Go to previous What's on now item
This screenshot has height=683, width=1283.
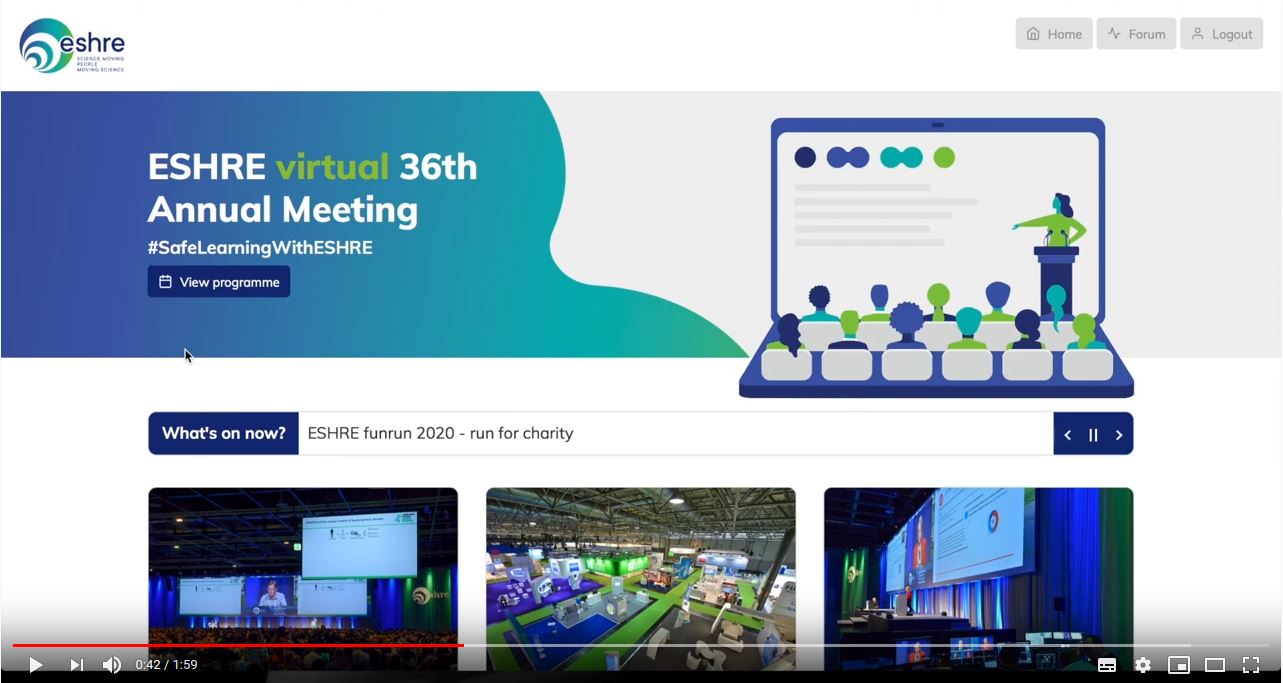pyautogui.click(x=1068, y=435)
